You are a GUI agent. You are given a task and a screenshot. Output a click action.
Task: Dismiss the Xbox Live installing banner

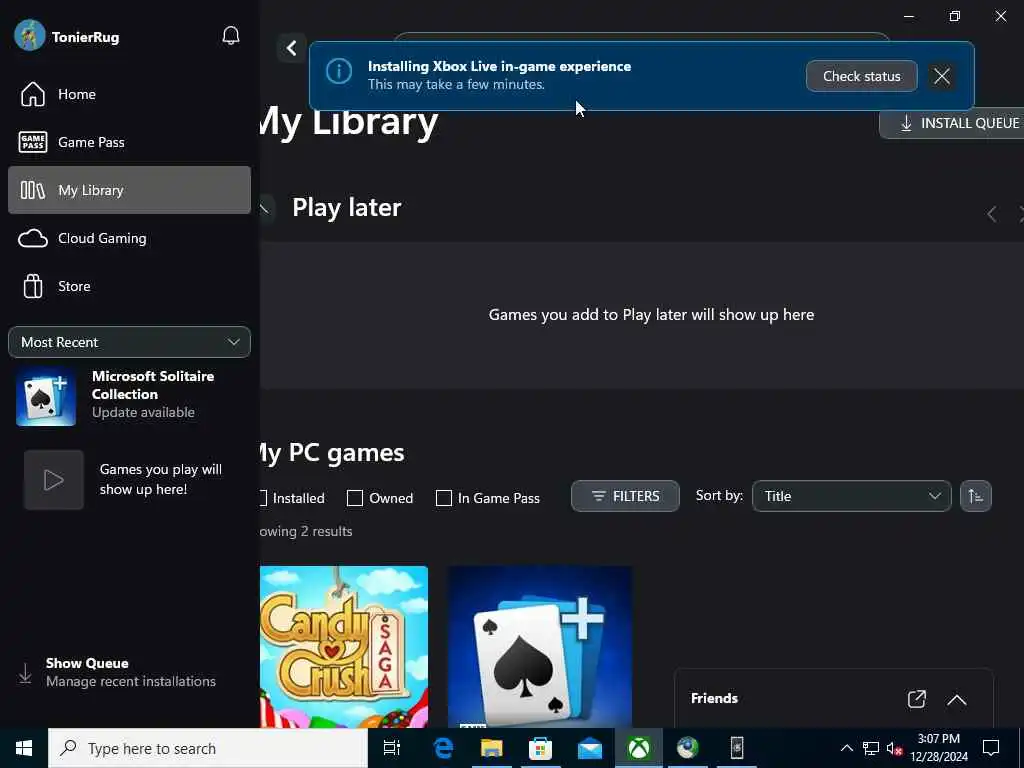pos(942,76)
